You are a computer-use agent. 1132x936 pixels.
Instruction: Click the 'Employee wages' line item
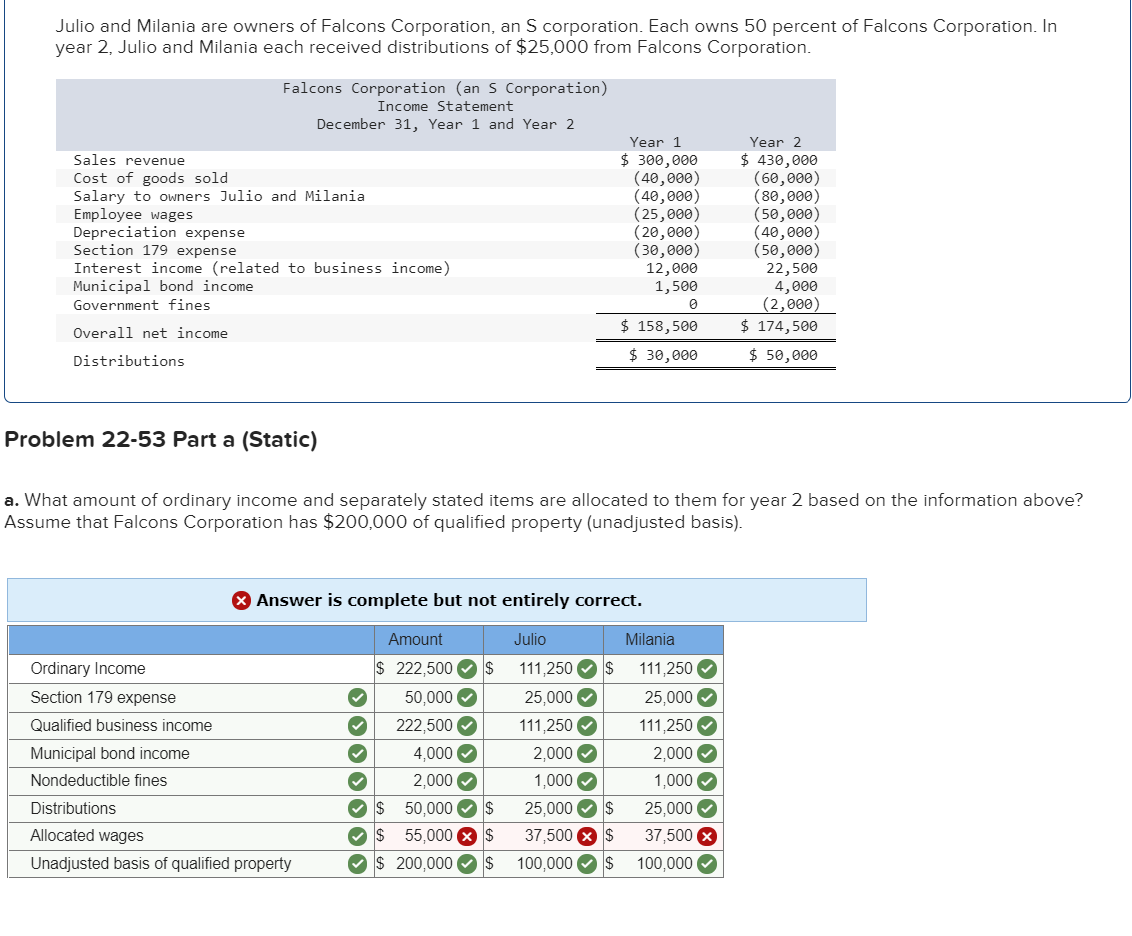[x=133, y=214]
